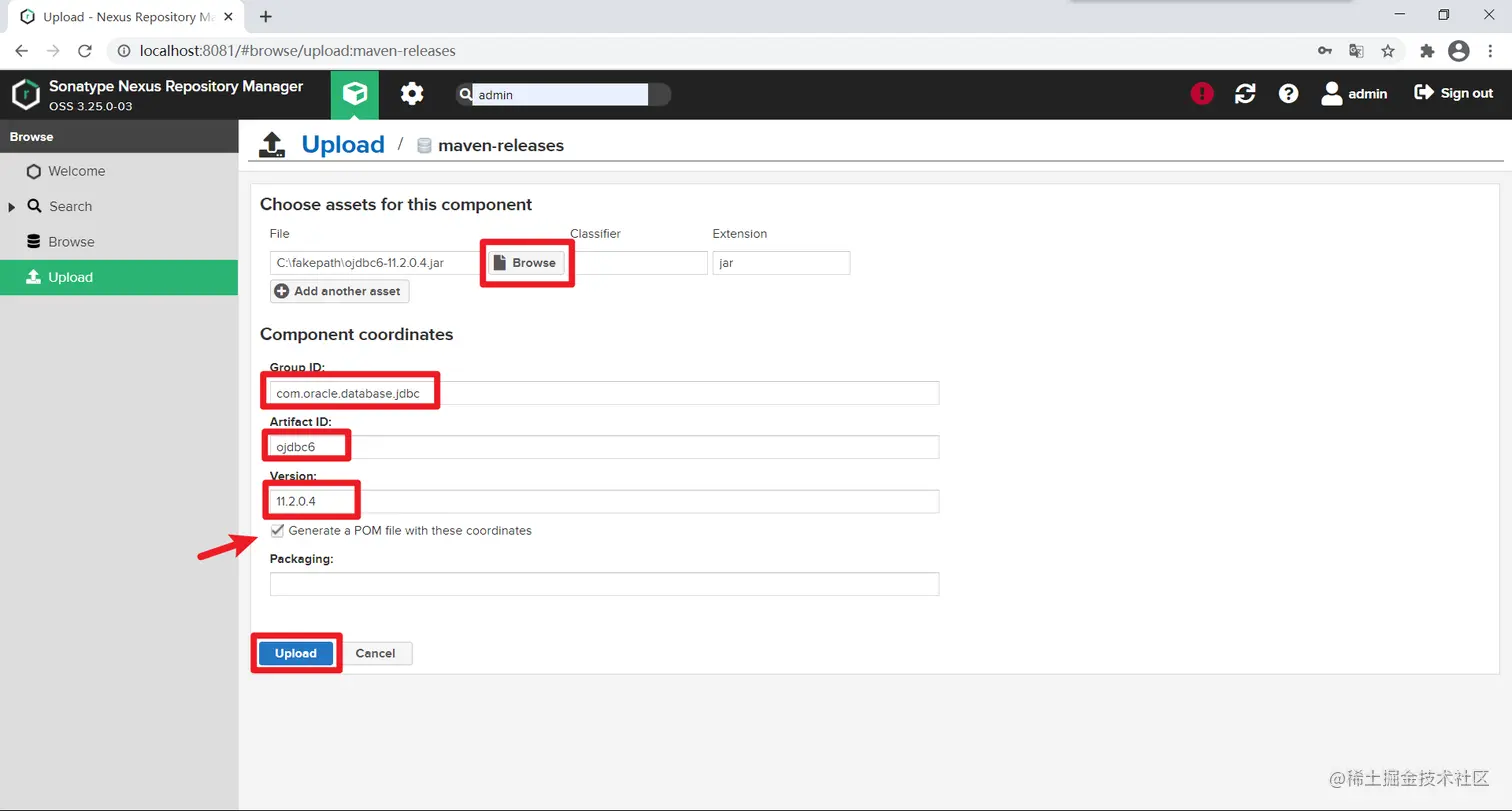The image size is (1512, 811).
Task: Bookmark page with the star icon
Action: coord(1388,50)
